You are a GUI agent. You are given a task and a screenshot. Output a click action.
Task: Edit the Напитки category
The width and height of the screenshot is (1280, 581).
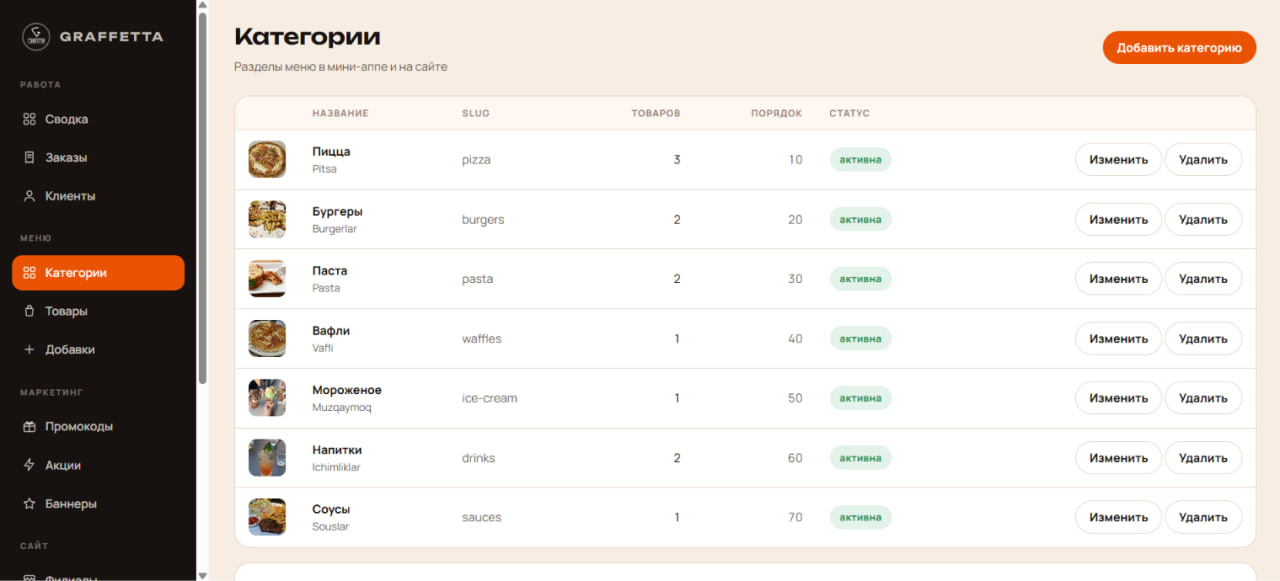pos(1118,458)
